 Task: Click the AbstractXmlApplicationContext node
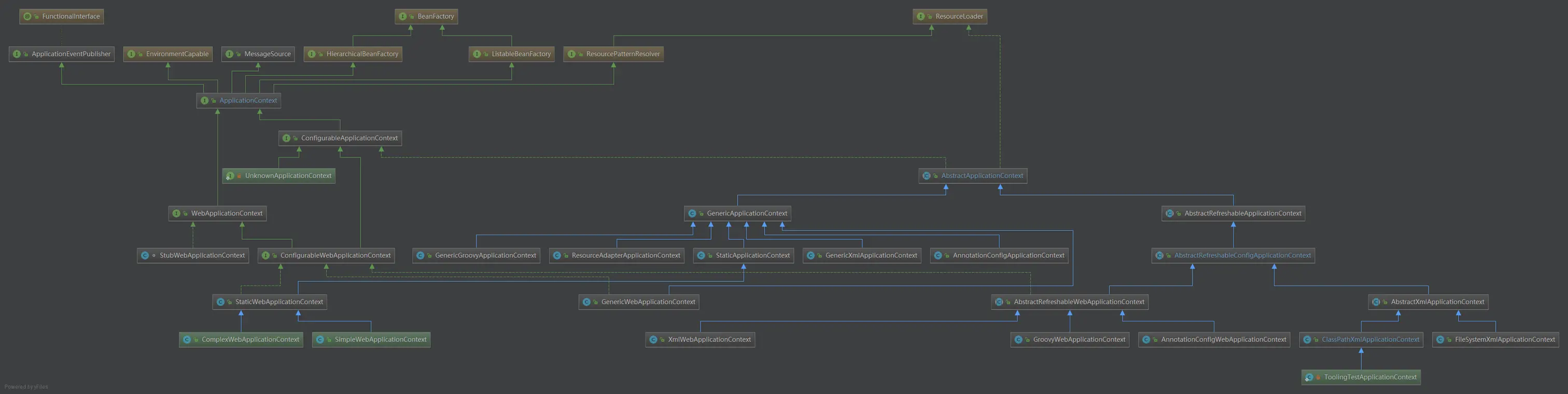click(x=1428, y=302)
